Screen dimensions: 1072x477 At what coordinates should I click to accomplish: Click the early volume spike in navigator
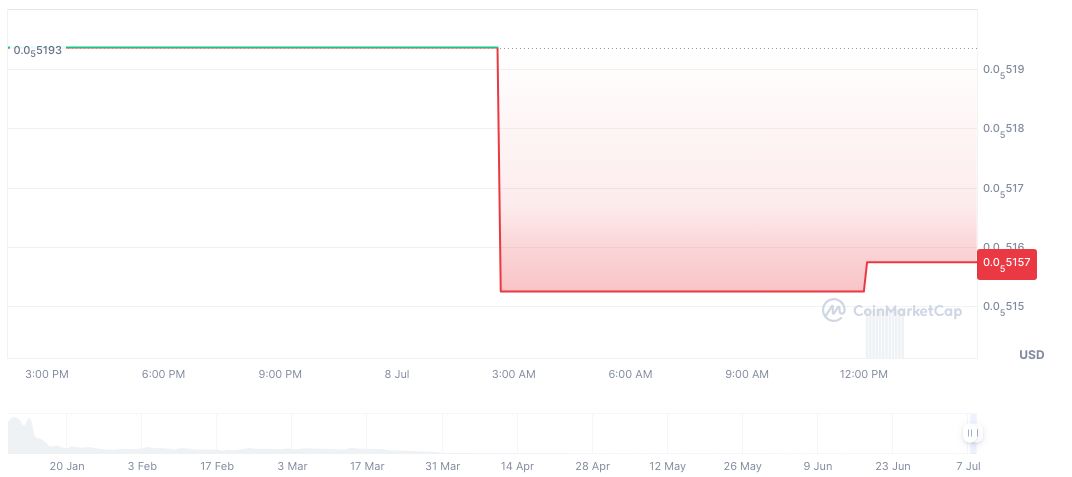coord(28,432)
